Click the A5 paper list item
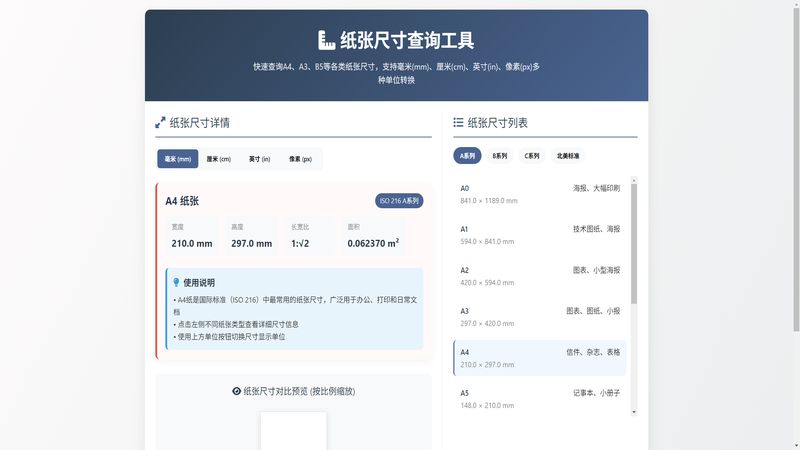Image resolution: width=800 pixels, height=450 pixels. point(540,399)
